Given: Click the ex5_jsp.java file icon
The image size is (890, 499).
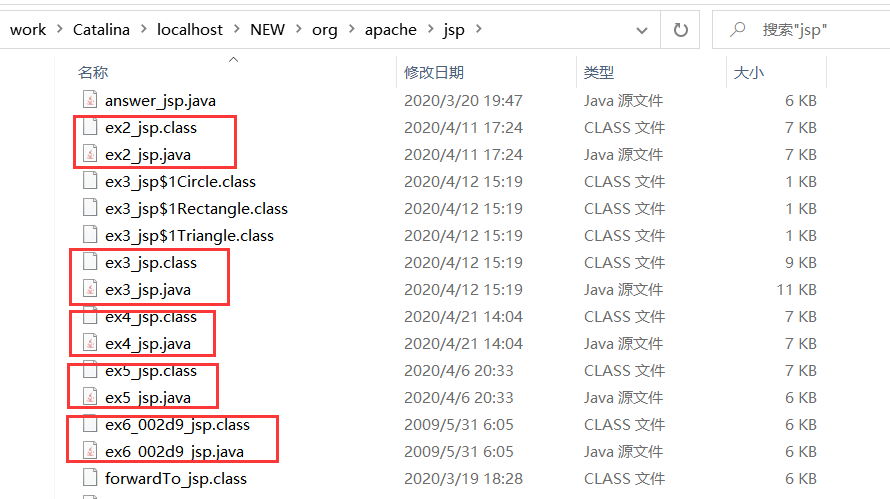Looking at the screenshot, I should (x=90, y=397).
